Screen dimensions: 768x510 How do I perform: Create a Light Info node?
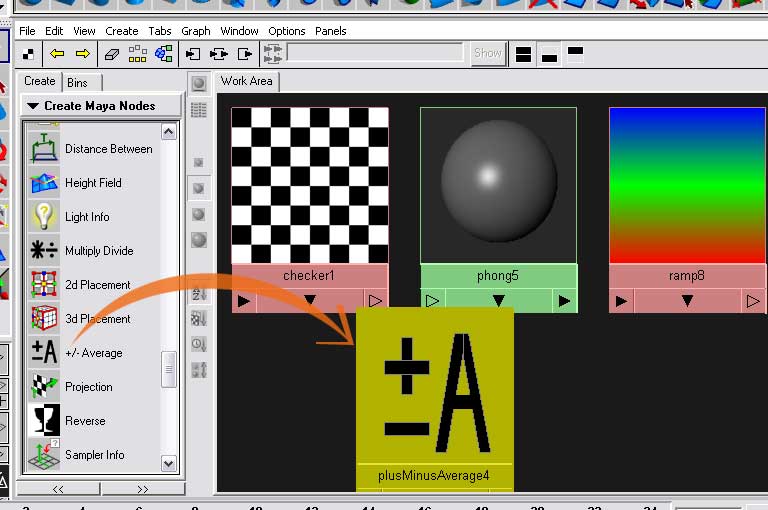coord(44,217)
